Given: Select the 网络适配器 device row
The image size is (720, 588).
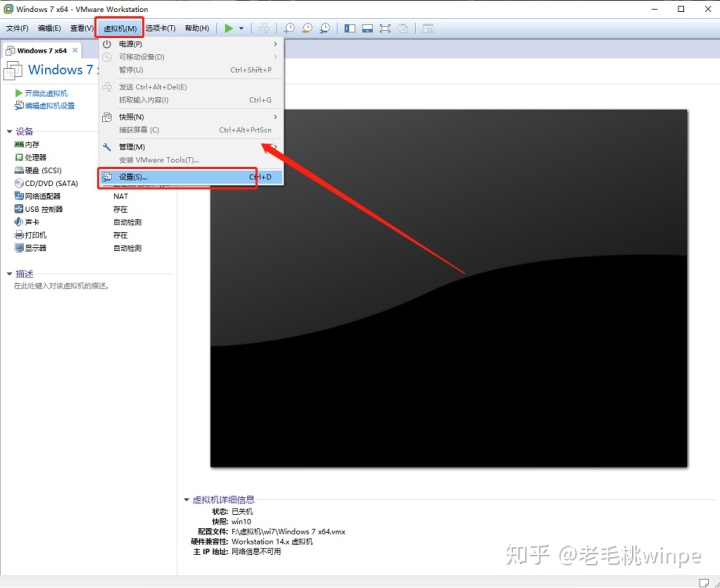Looking at the screenshot, I should click(37, 196).
